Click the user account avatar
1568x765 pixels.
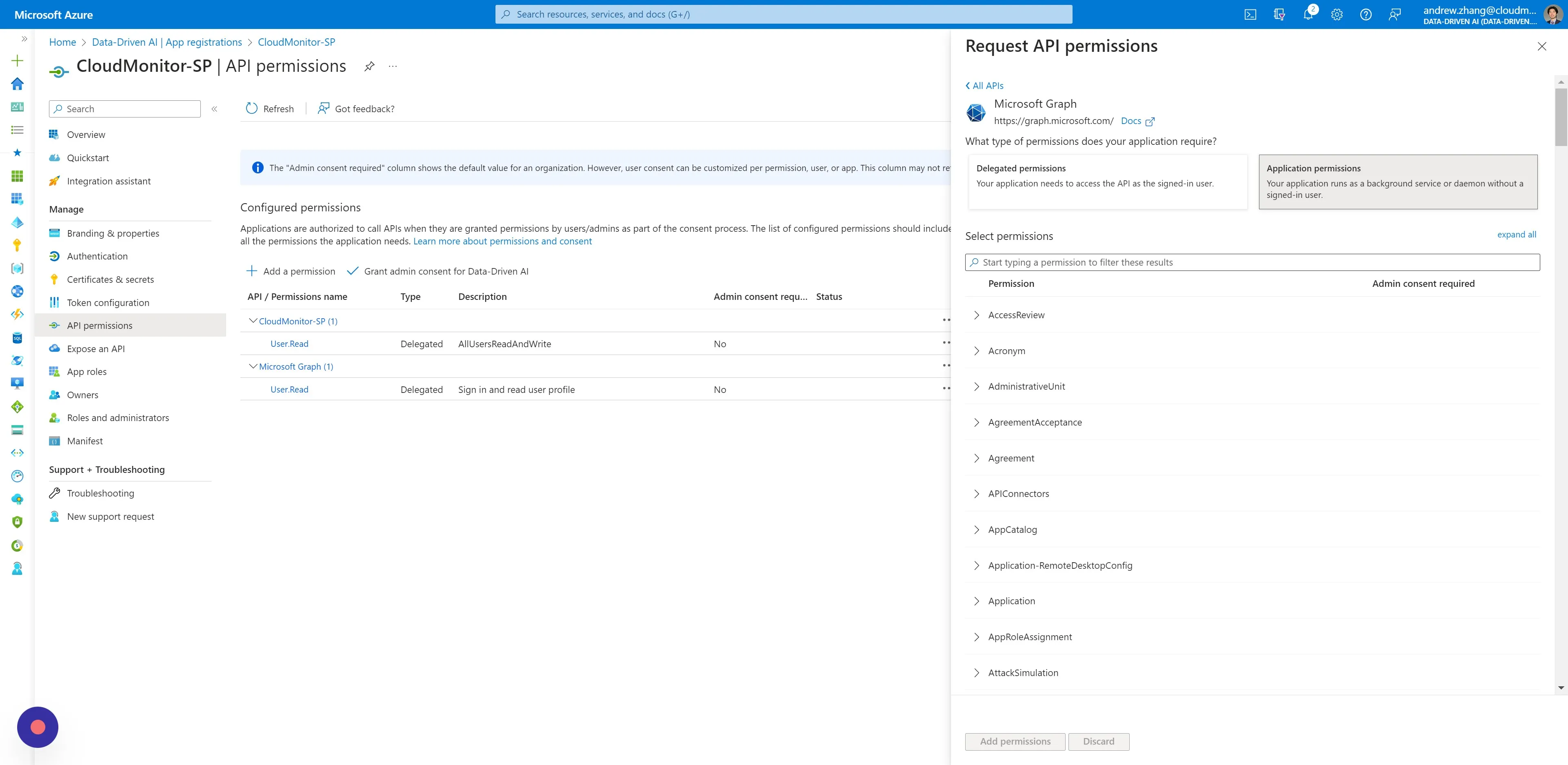coord(1553,15)
